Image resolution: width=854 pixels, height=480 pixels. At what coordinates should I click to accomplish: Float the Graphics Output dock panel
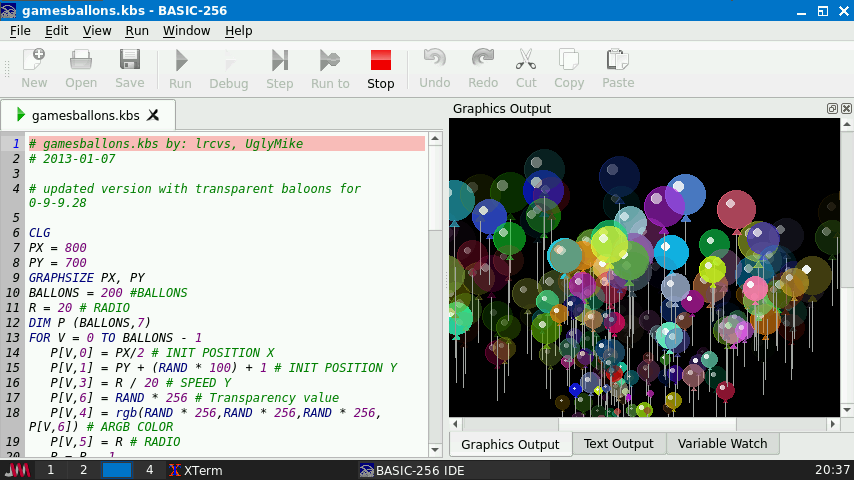832,108
